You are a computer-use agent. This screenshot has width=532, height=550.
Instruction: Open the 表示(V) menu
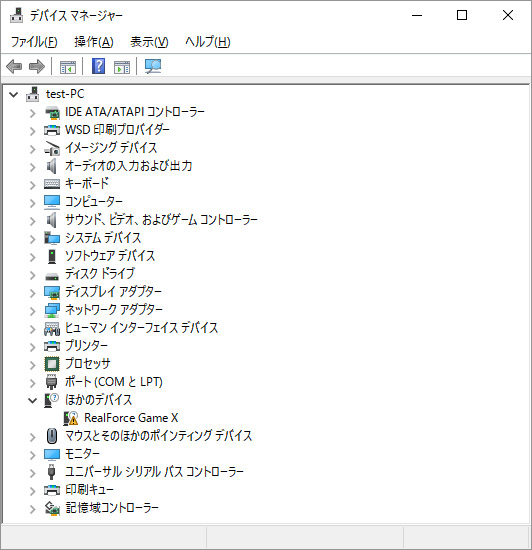(x=149, y=42)
